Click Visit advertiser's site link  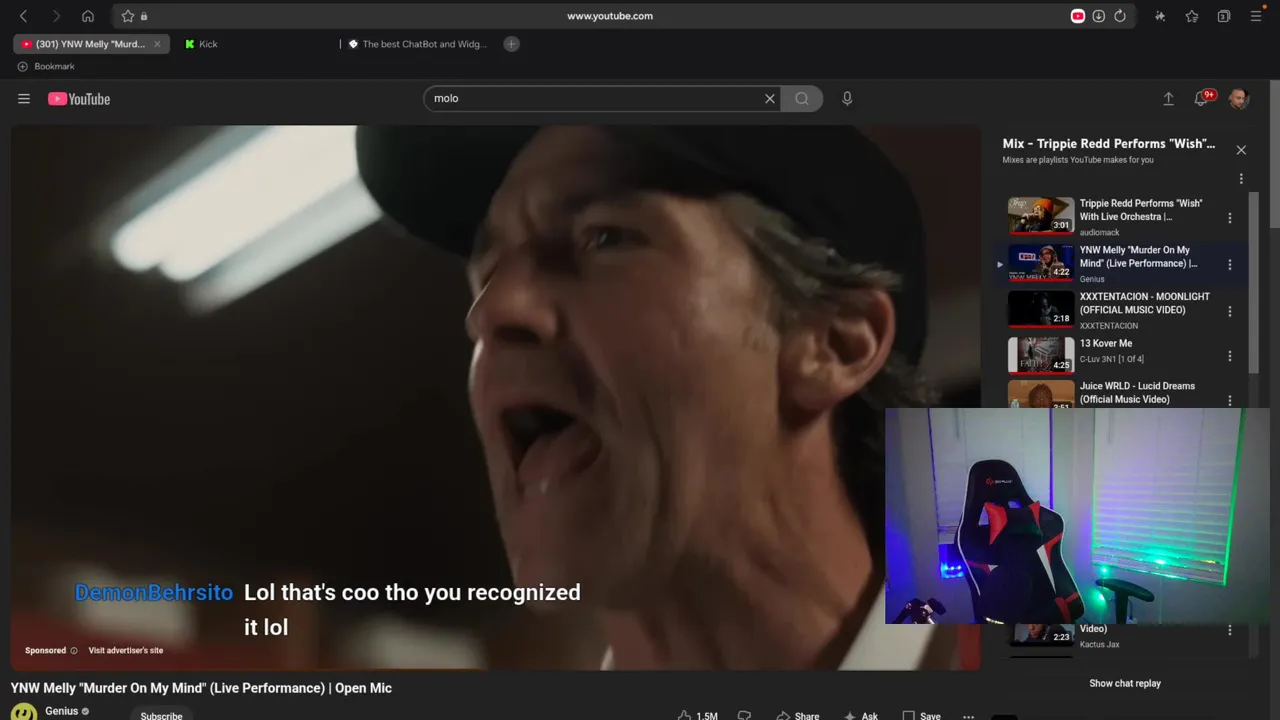click(126, 650)
